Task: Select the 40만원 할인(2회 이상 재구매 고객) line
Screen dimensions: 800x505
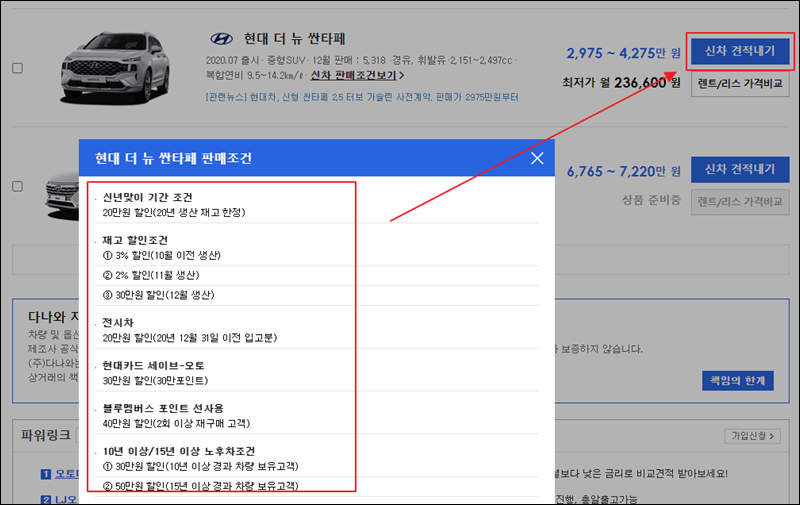Action: [x=177, y=423]
